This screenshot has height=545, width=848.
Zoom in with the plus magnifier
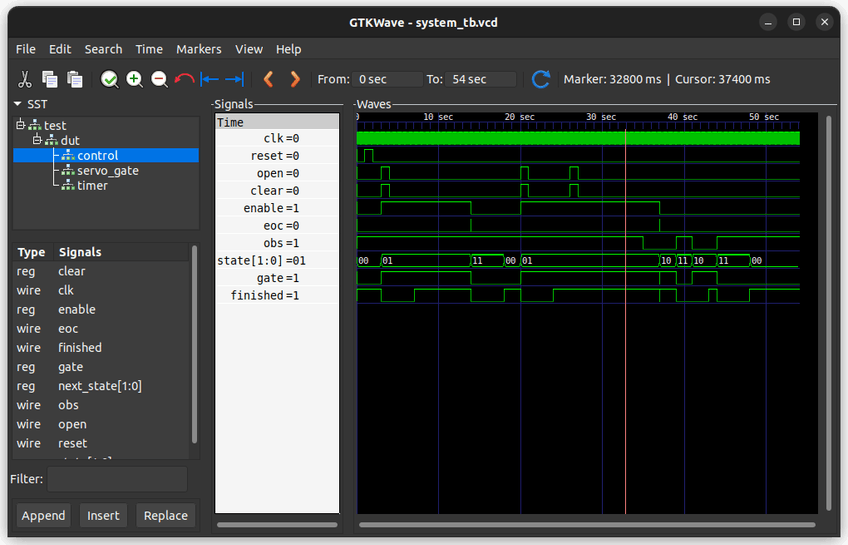point(134,79)
